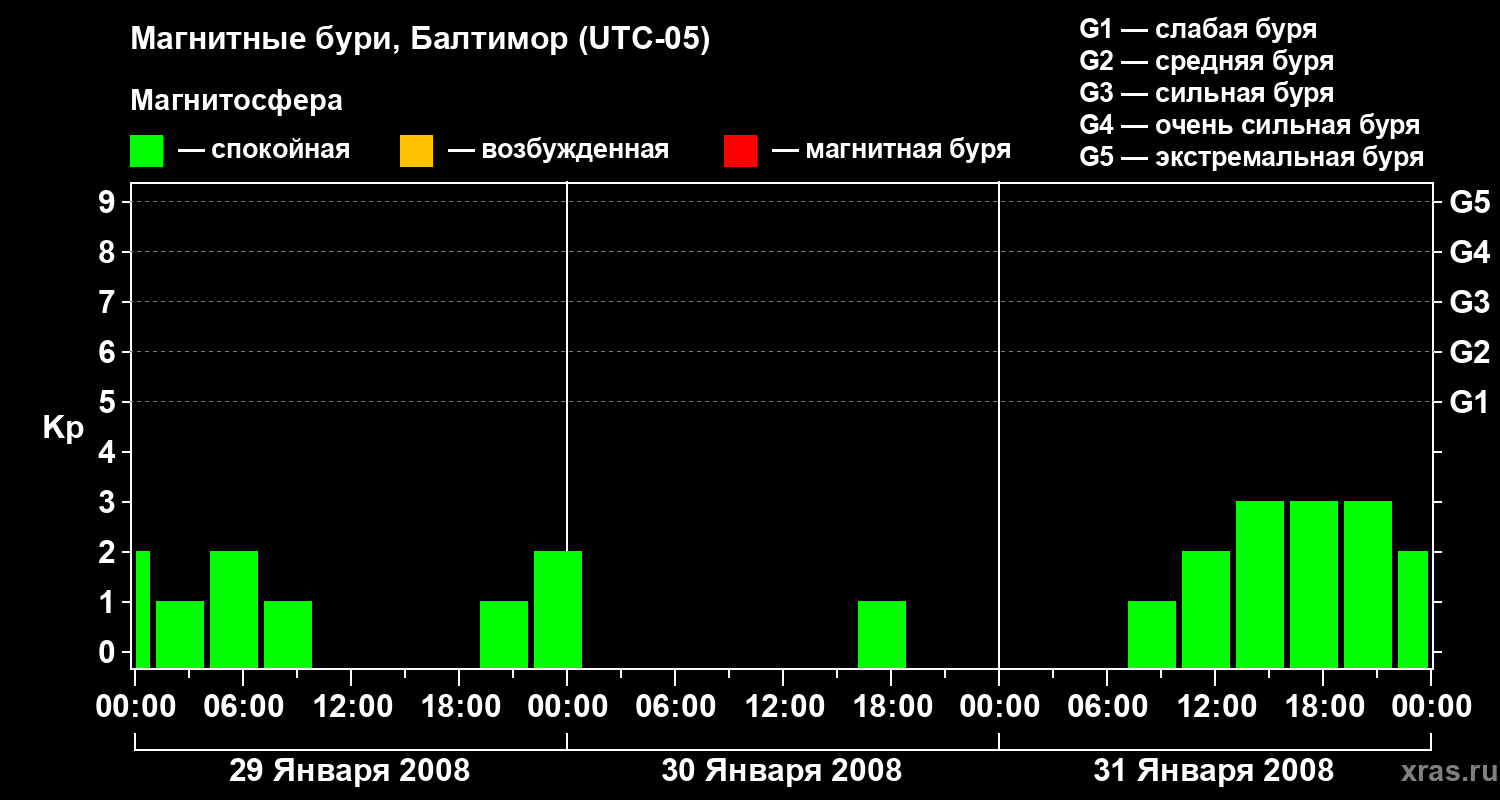Click the right-axis 'G3' label
The width and height of the screenshot is (1500, 800).
pyautogui.click(x=1469, y=302)
